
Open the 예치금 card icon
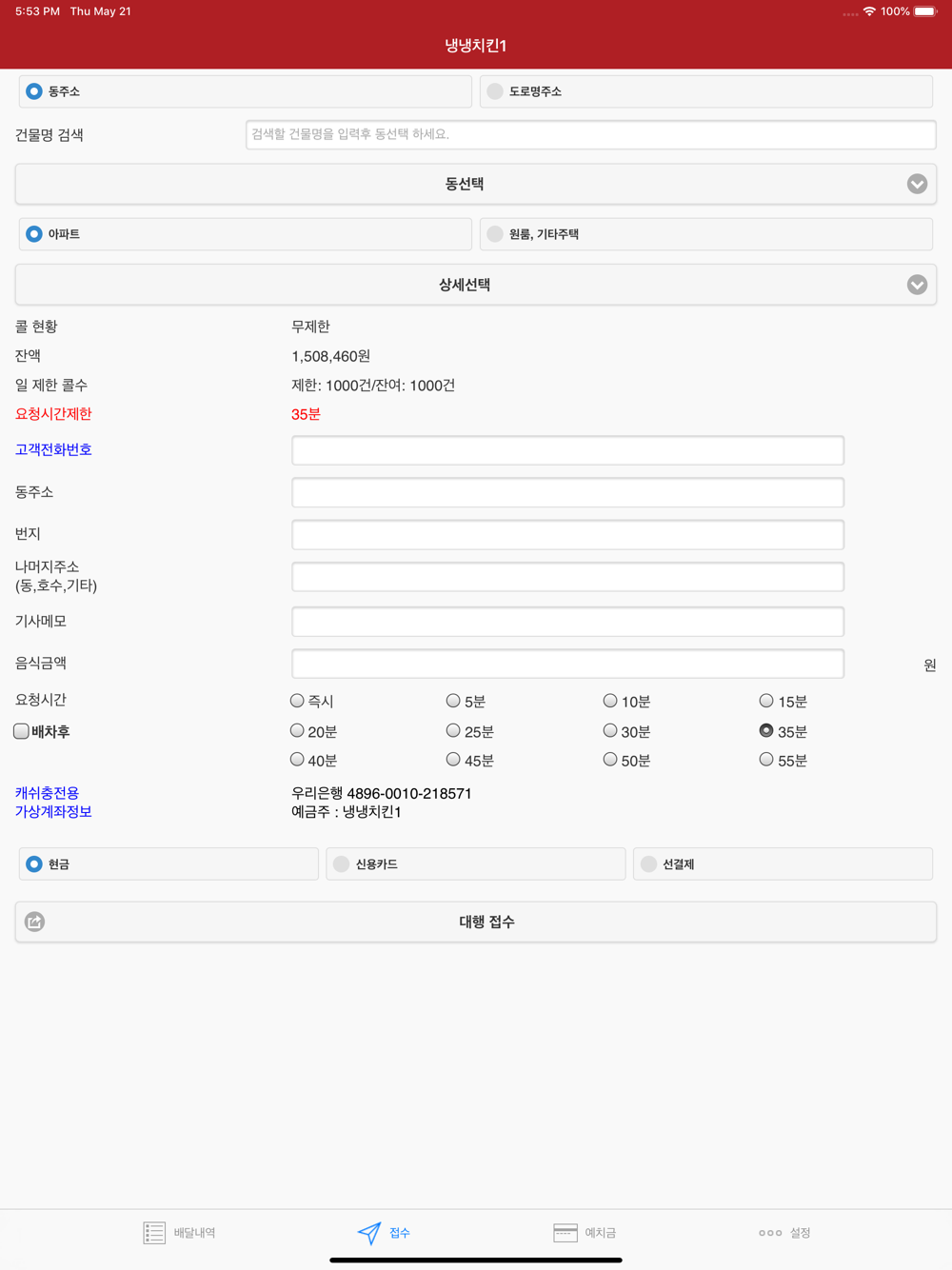pyautogui.click(x=565, y=1233)
